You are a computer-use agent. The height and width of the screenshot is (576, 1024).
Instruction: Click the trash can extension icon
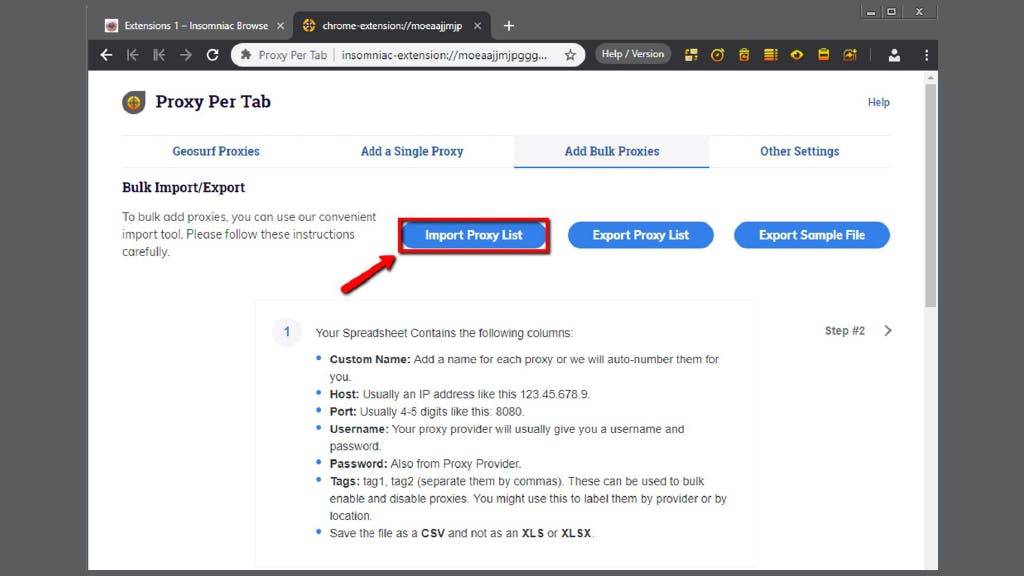point(744,55)
